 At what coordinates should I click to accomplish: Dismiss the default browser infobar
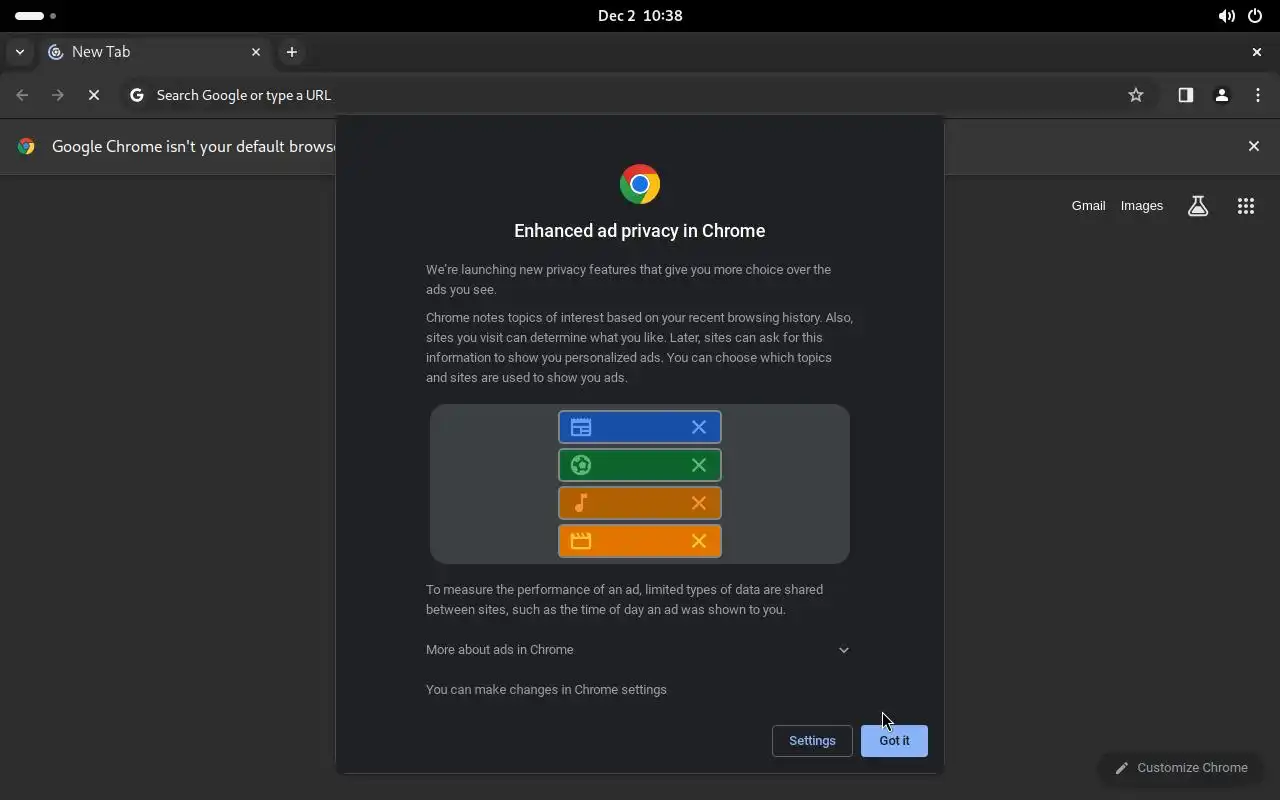(x=1254, y=146)
